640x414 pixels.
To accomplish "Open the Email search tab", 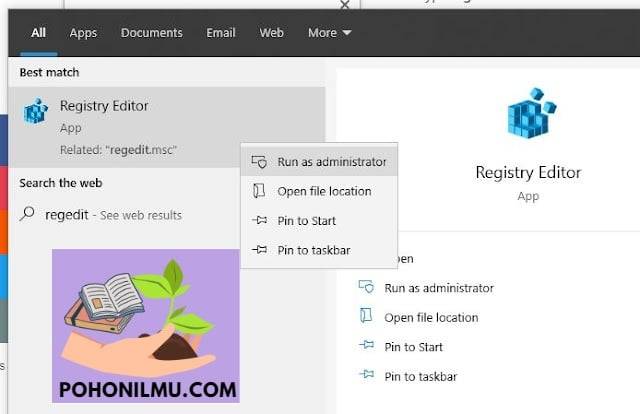I will [x=221, y=33].
